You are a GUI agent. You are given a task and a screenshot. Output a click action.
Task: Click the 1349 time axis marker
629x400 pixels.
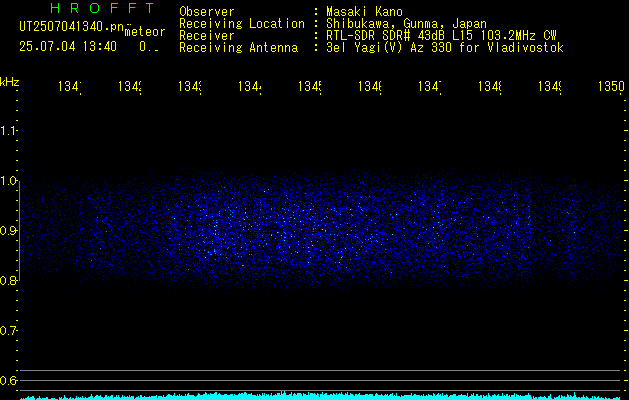[550, 87]
